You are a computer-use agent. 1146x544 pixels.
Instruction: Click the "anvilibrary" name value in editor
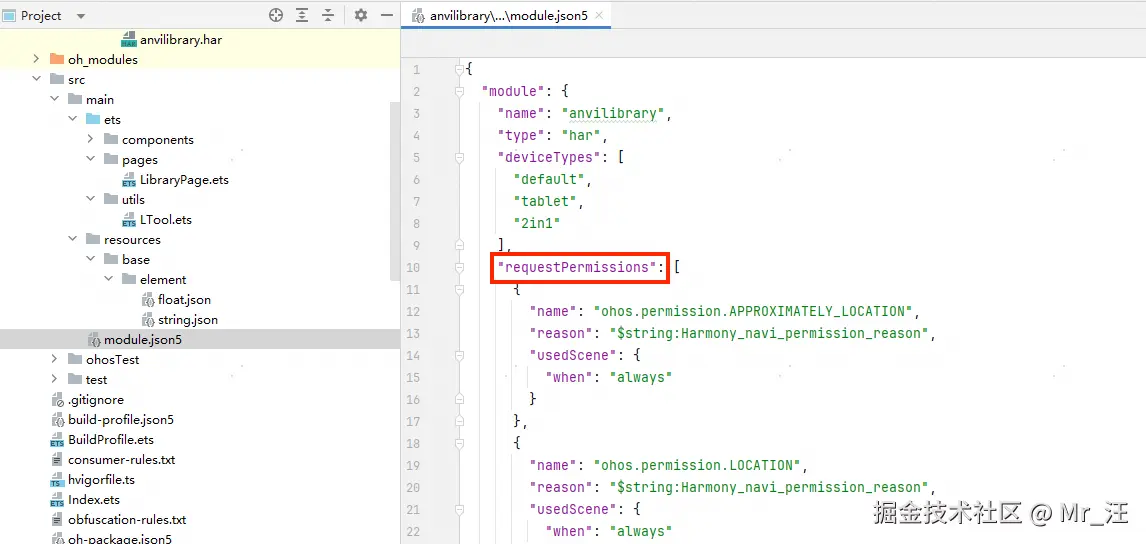pyautogui.click(x=613, y=113)
